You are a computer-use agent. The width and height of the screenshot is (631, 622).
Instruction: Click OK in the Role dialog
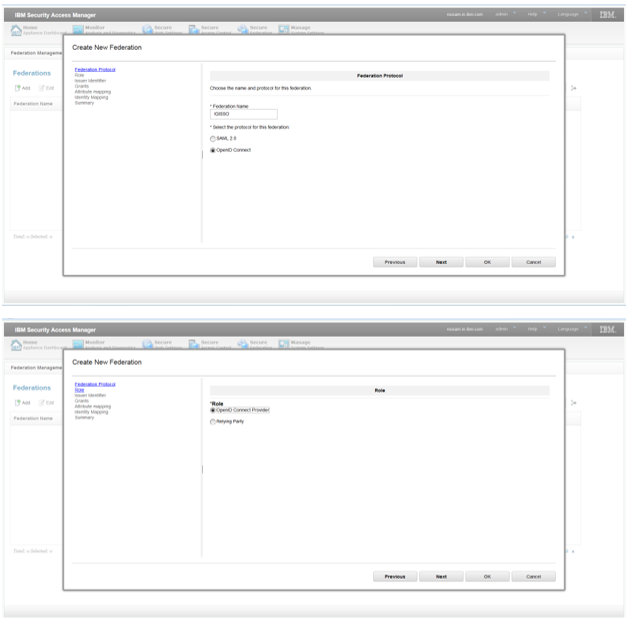(487, 577)
